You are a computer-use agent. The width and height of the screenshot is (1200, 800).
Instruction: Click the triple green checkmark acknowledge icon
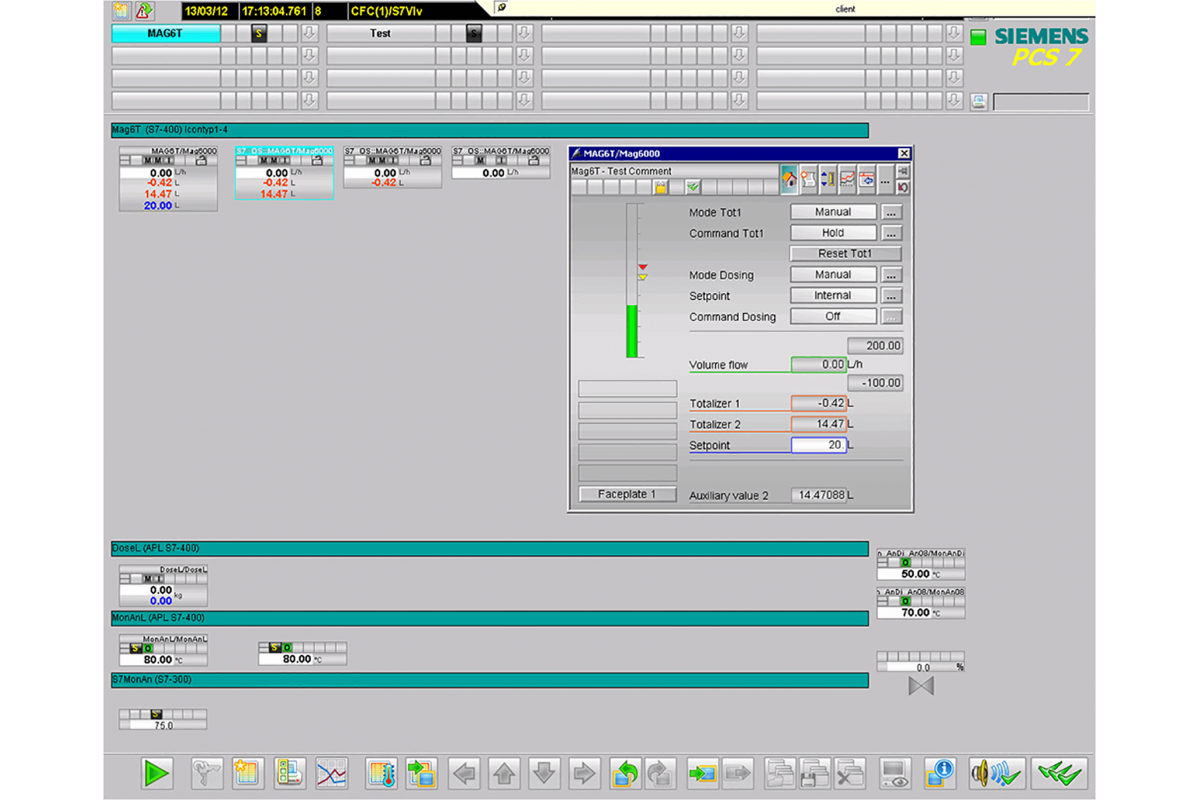coord(1059,773)
